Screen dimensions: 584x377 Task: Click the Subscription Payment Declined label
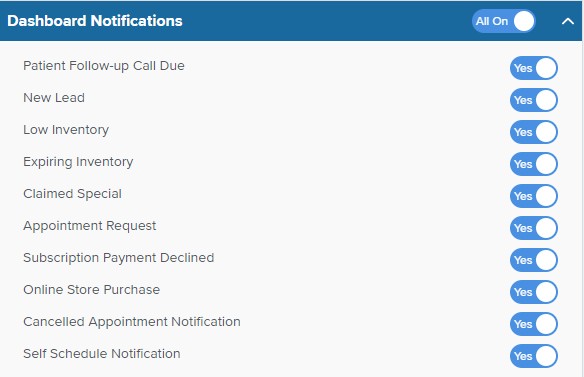click(118, 258)
